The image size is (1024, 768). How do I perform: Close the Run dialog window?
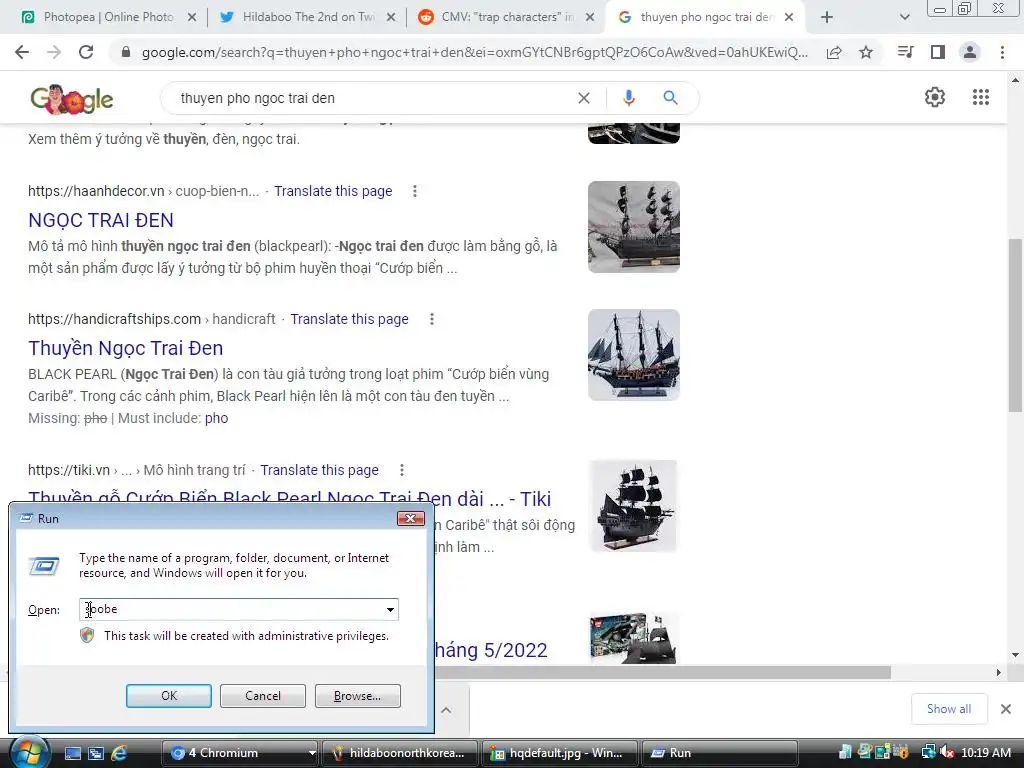(x=411, y=519)
